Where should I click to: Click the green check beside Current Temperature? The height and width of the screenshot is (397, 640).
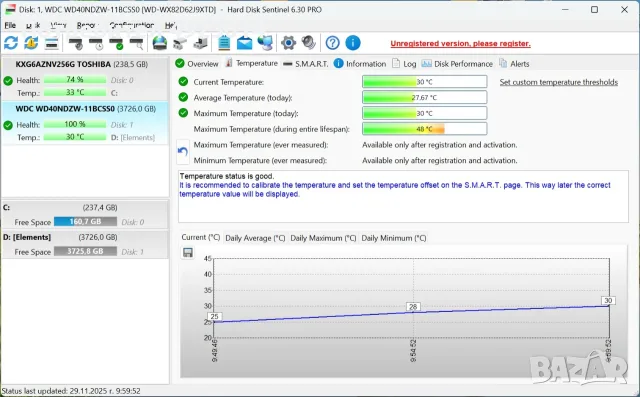pyautogui.click(x=183, y=82)
